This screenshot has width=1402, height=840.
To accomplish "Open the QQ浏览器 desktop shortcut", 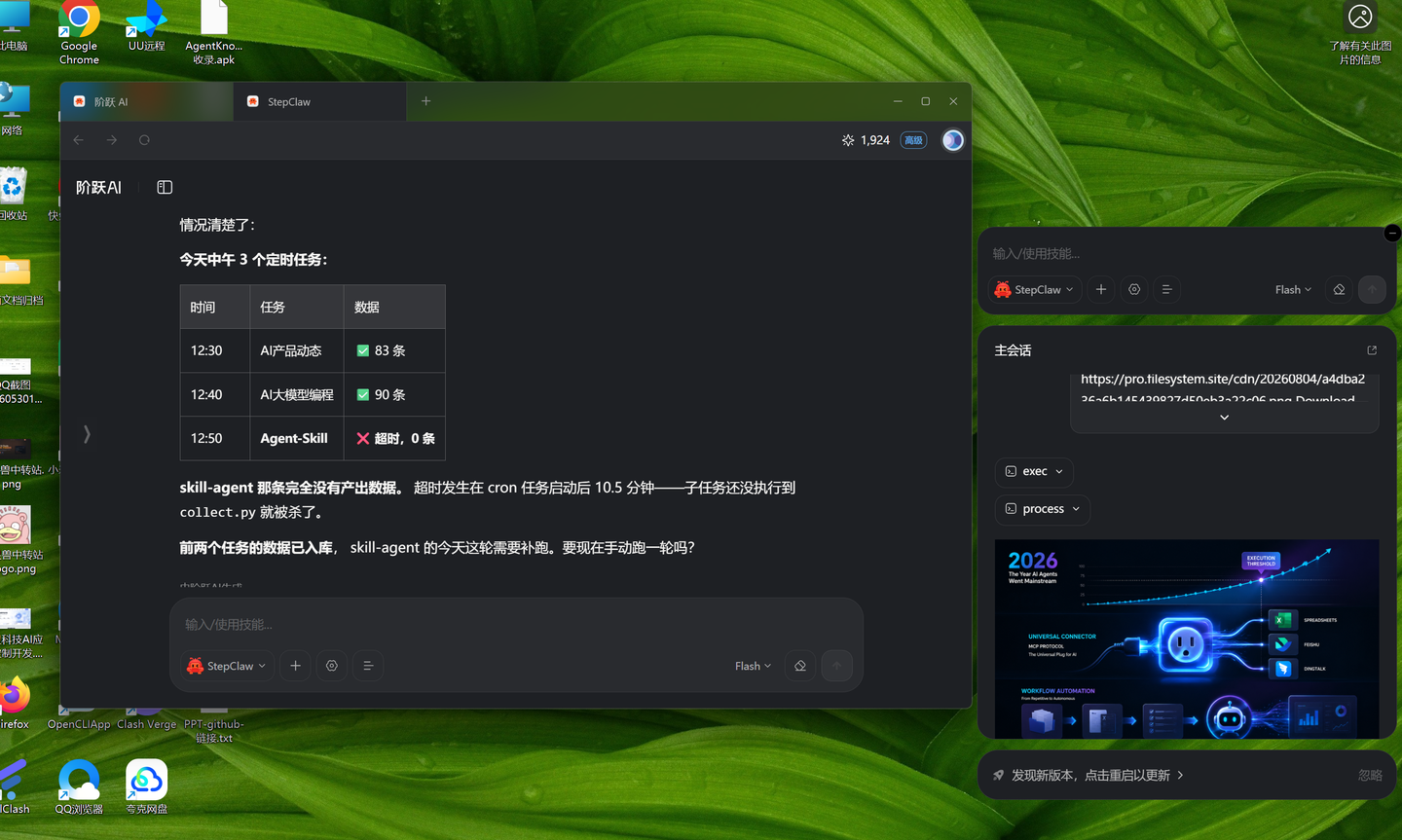I will (x=79, y=787).
